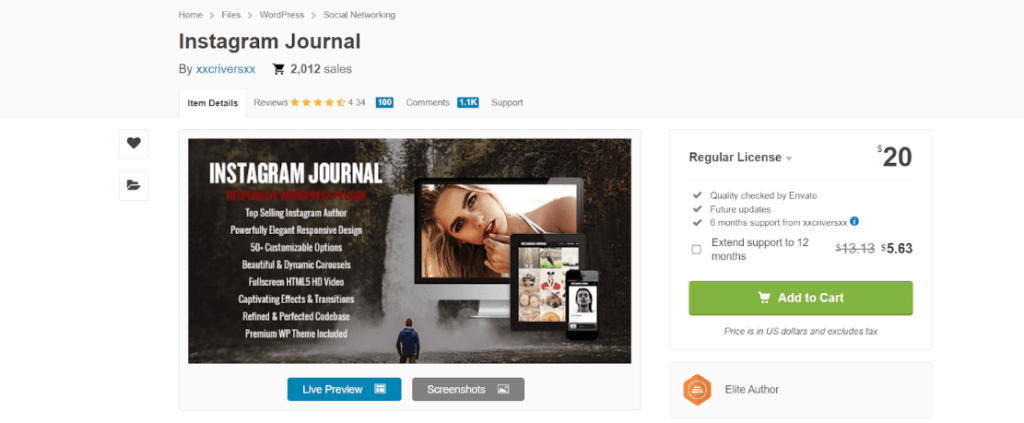Screen dimensions: 1024x423
Task: Click the heart favorite icon
Action: (133, 144)
